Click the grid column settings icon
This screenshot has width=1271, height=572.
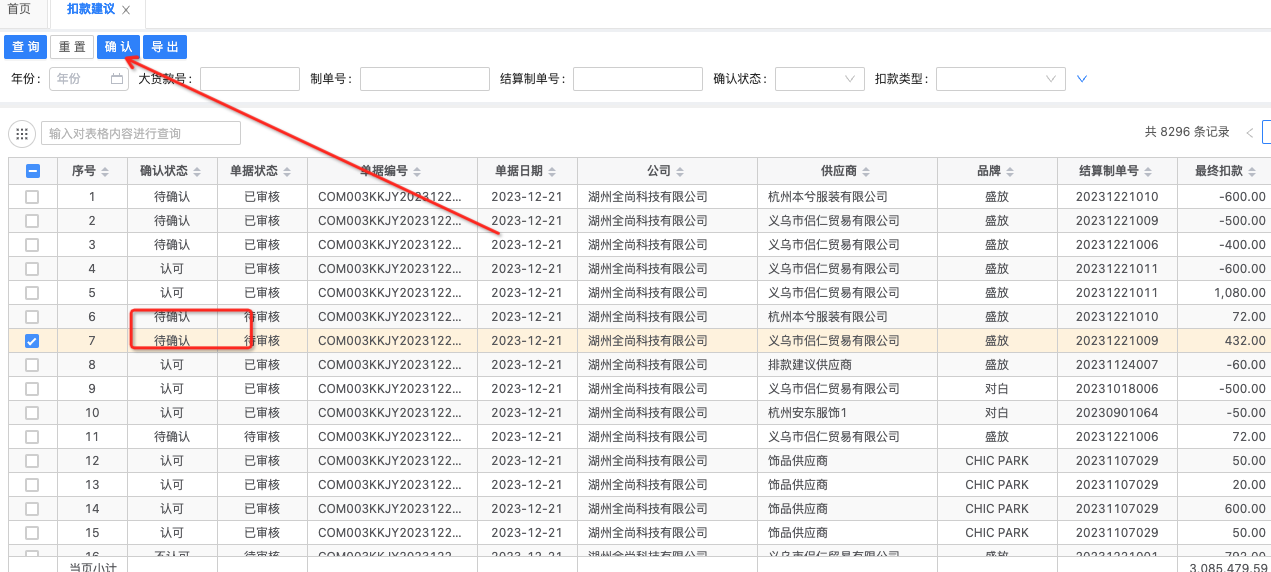tap(21, 134)
